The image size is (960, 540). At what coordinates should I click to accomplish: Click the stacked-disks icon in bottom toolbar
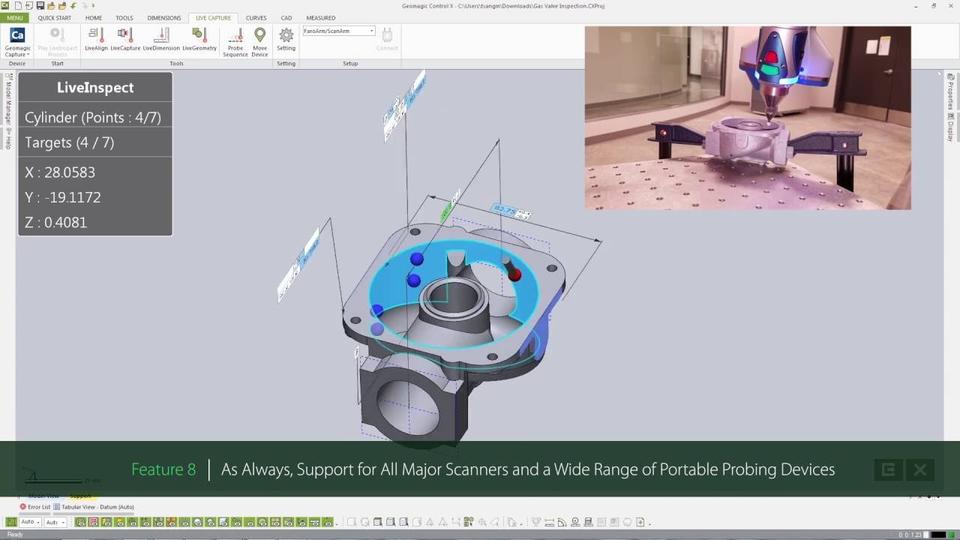pos(588,522)
